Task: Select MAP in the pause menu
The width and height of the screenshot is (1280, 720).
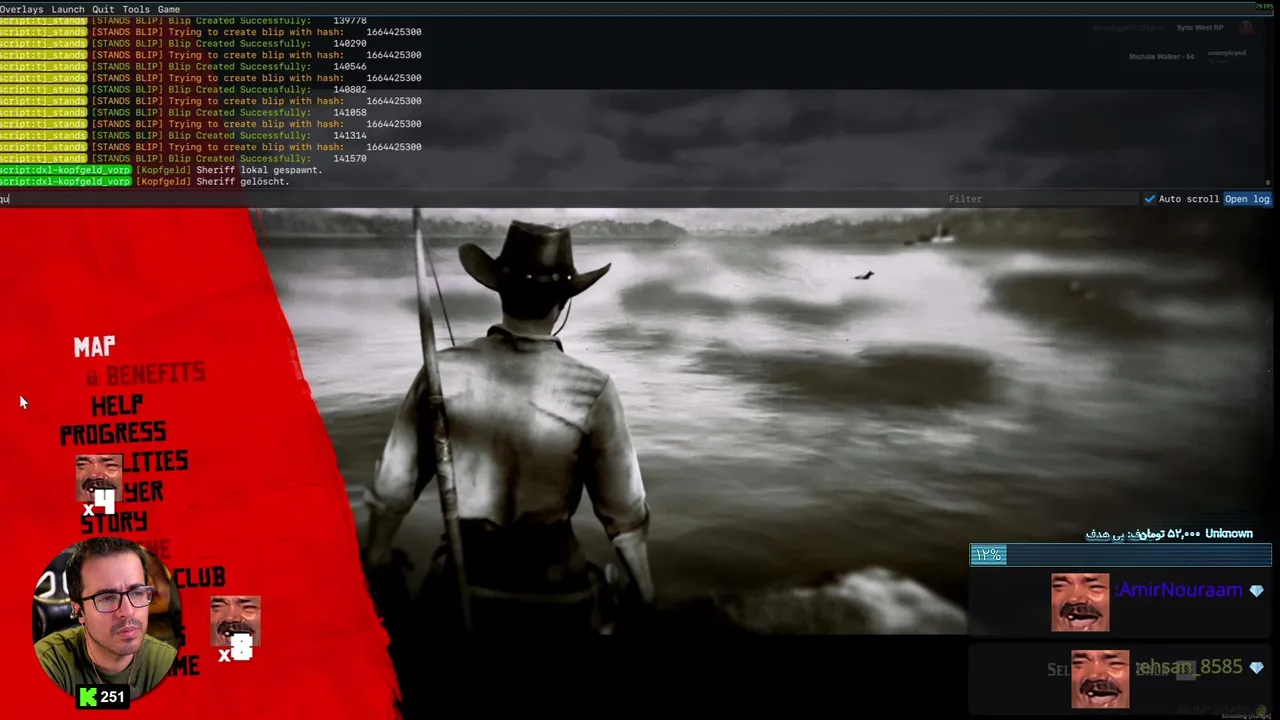Action: click(94, 347)
